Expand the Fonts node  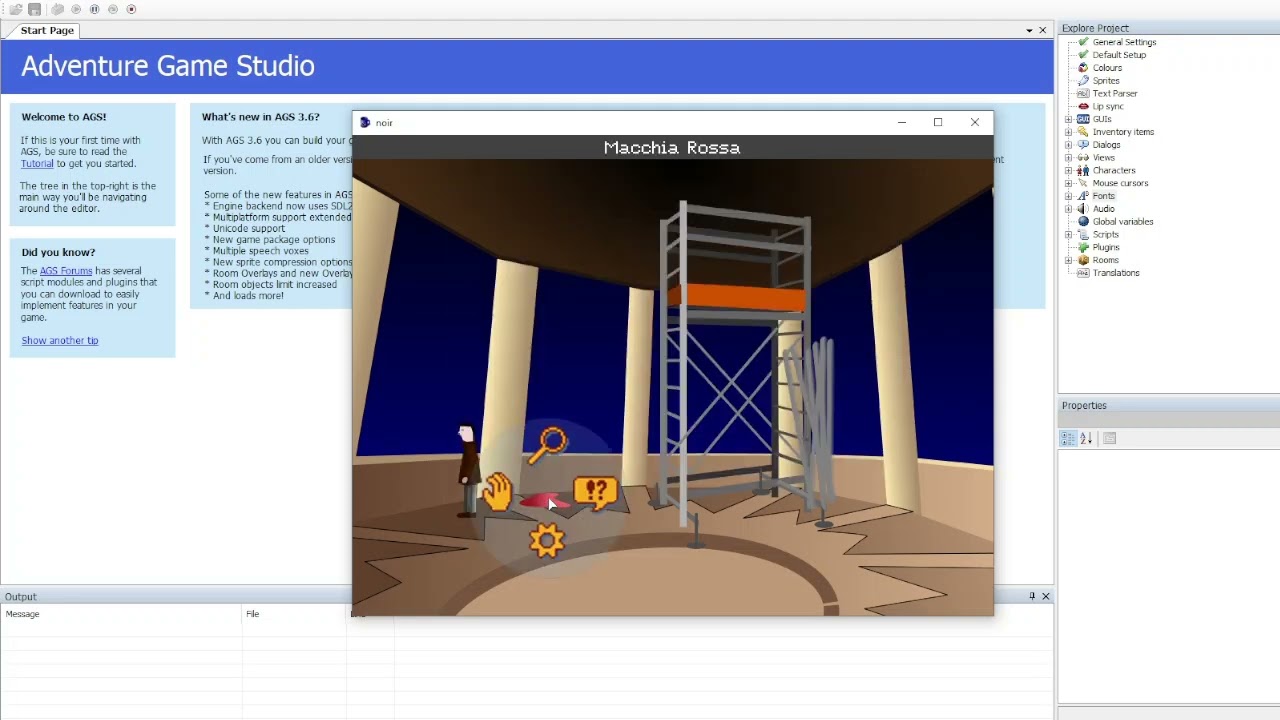point(1068,196)
